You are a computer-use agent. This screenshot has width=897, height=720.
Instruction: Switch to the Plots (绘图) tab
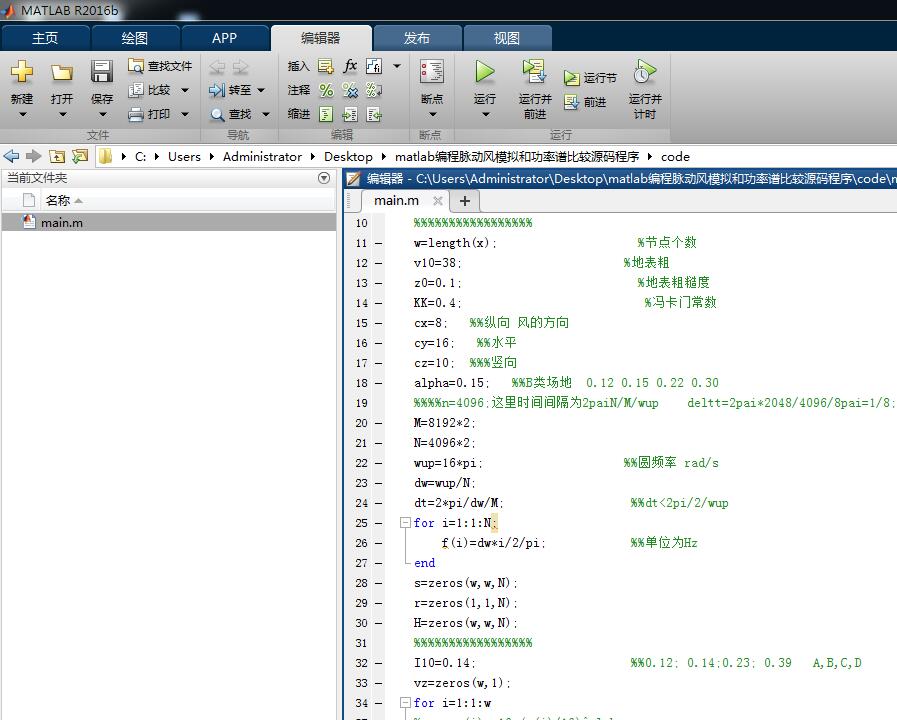click(x=135, y=38)
